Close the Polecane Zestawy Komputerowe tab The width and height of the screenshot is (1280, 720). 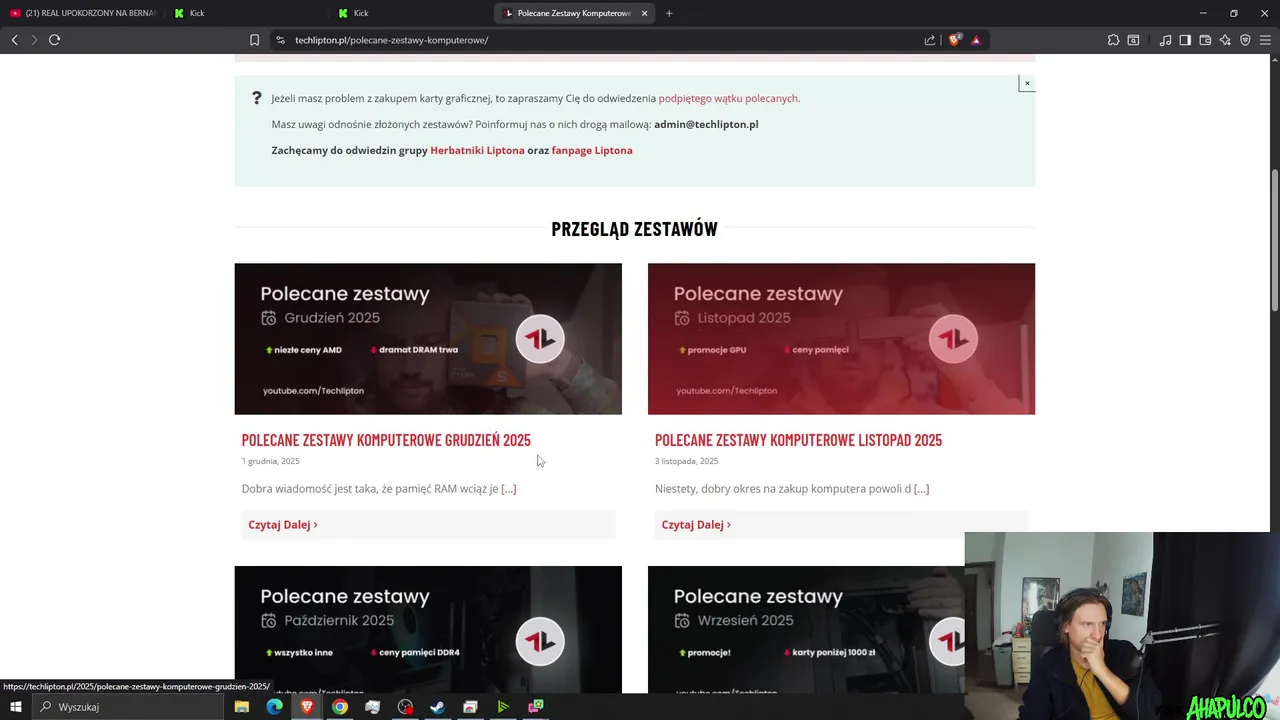[x=644, y=13]
